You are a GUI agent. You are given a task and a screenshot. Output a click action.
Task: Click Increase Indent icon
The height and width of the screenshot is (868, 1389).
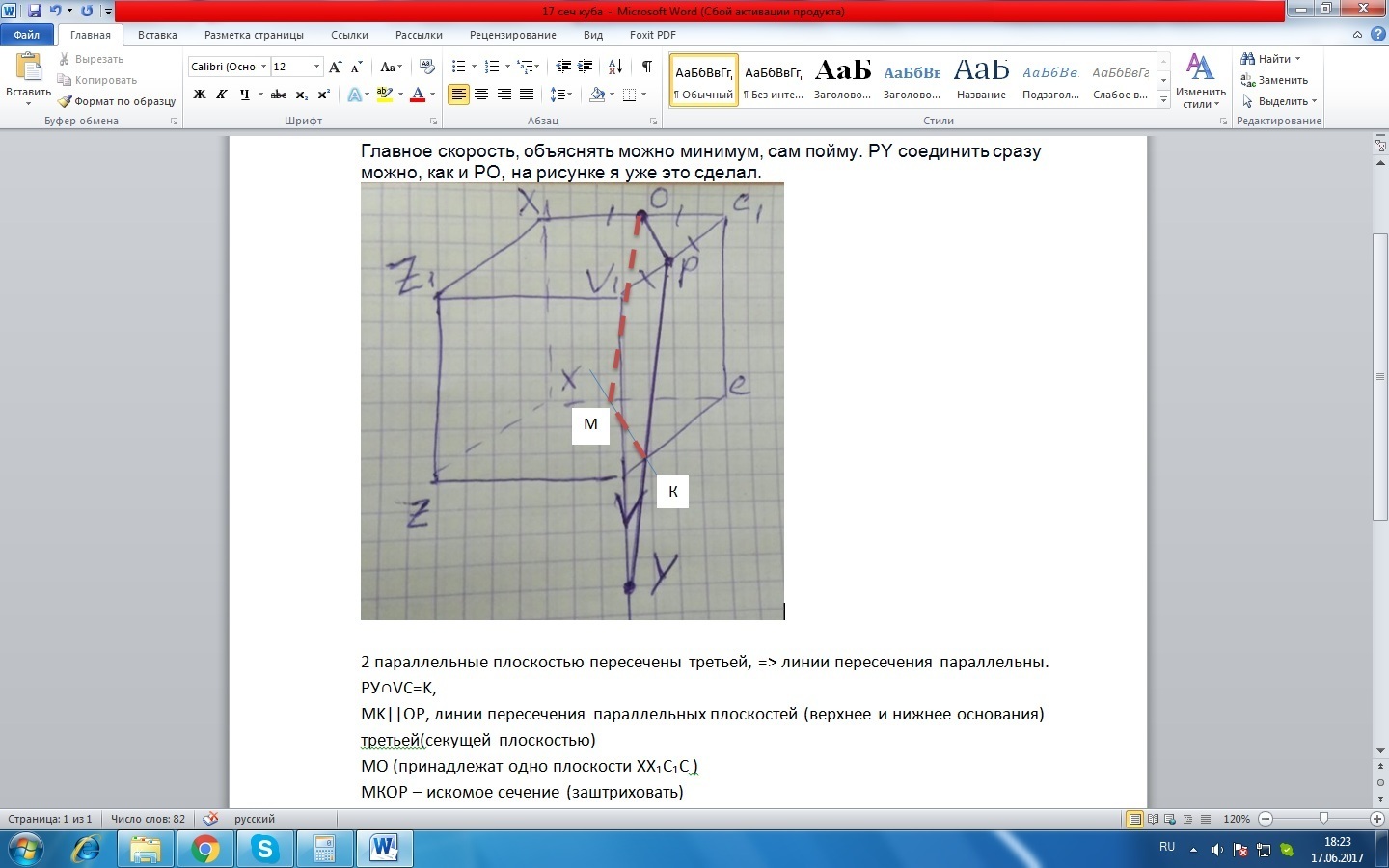[586, 67]
